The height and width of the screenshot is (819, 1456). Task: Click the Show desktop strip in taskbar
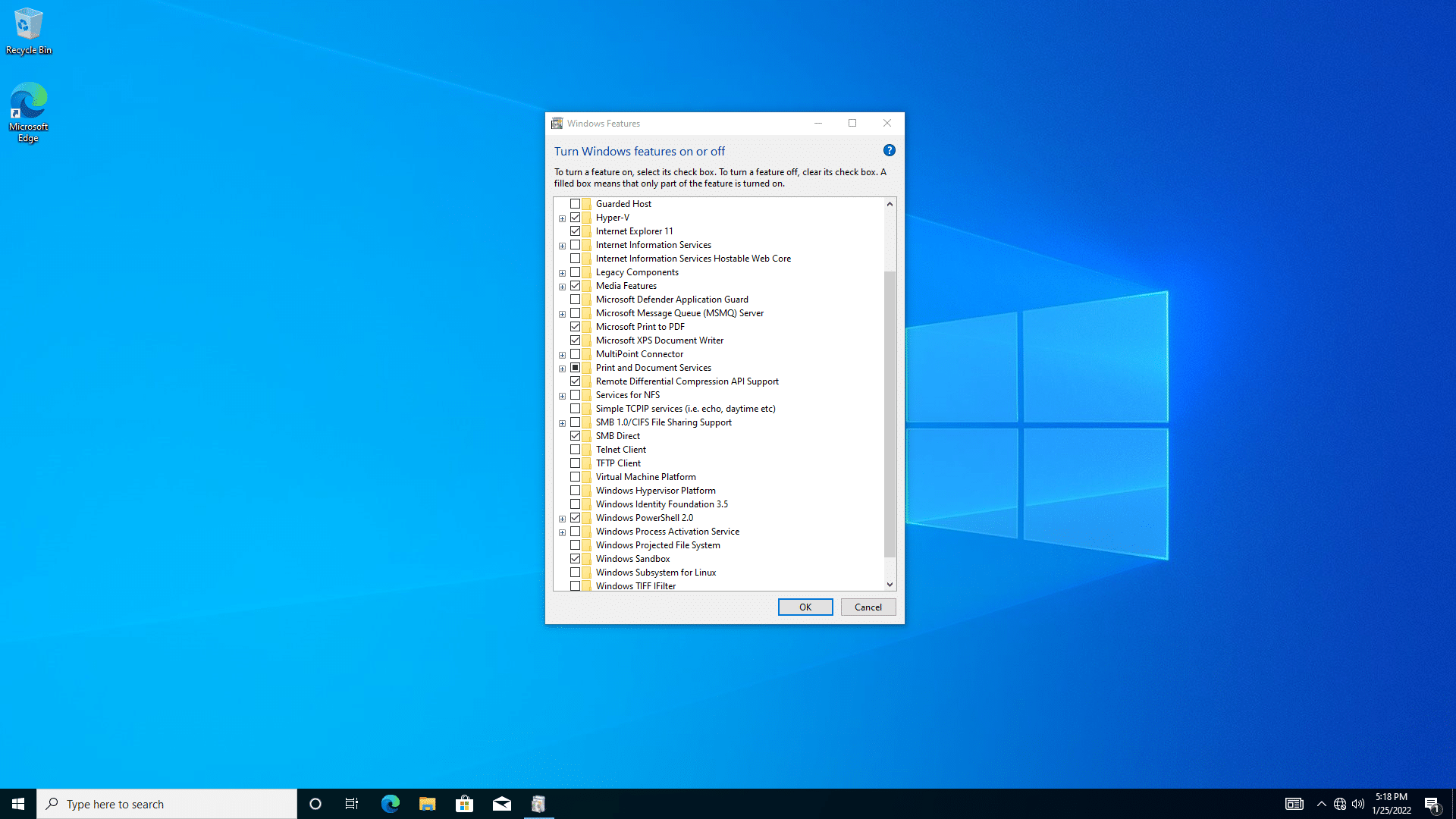click(x=1454, y=804)
